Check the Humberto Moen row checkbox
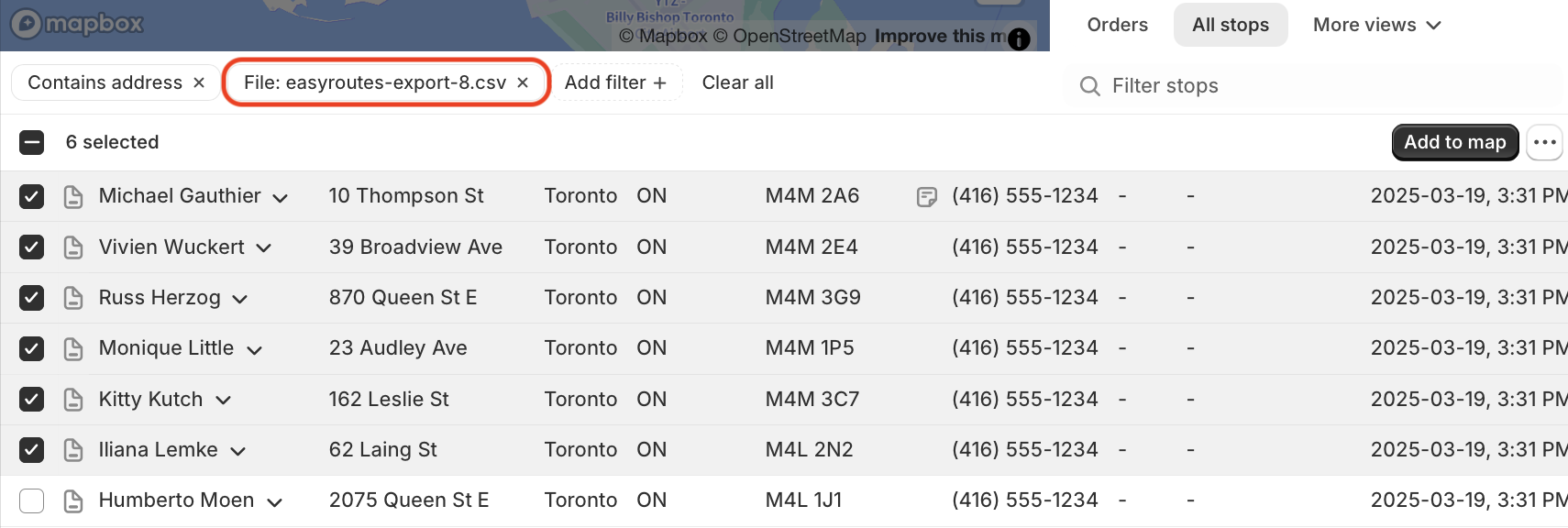 (32, 500)
